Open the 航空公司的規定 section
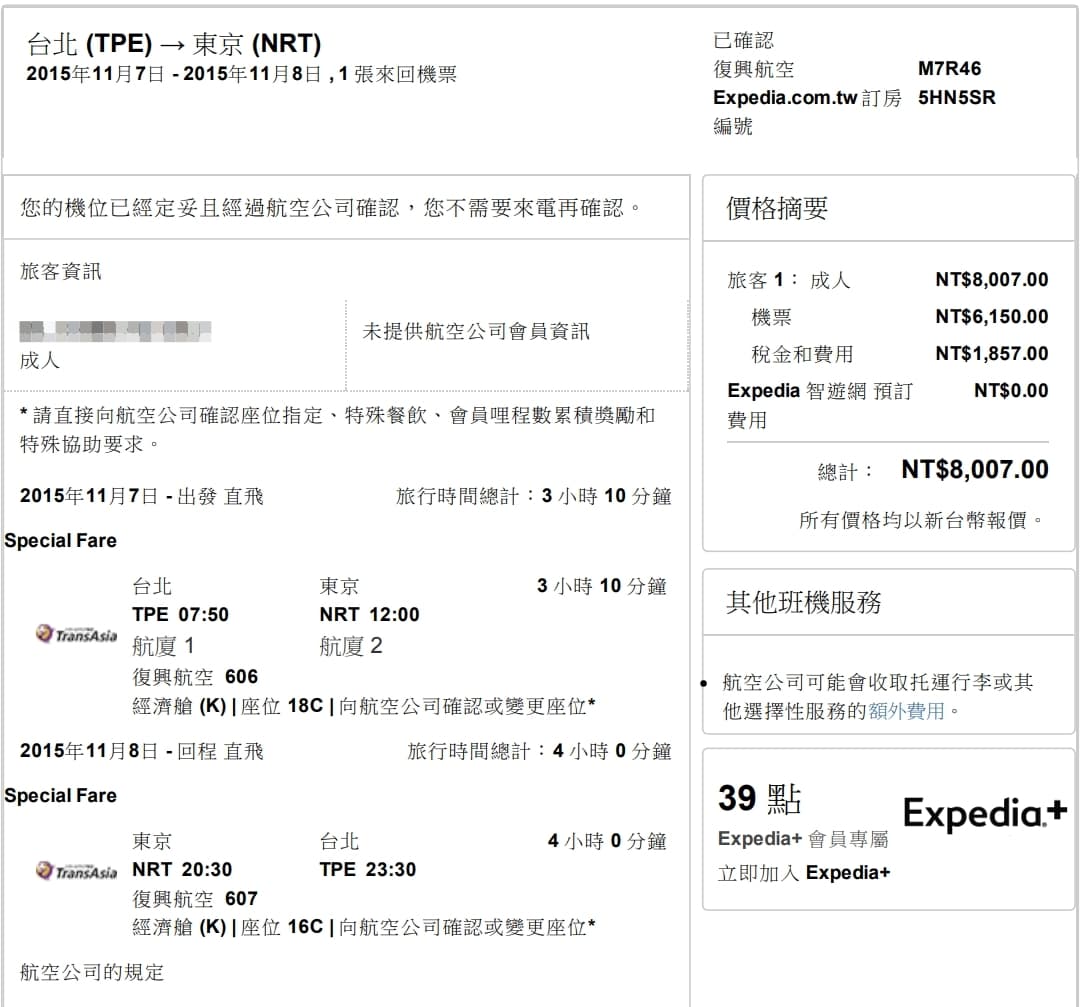The width and height of the screenshot is (1082, 1007). [x=92, y=972]
